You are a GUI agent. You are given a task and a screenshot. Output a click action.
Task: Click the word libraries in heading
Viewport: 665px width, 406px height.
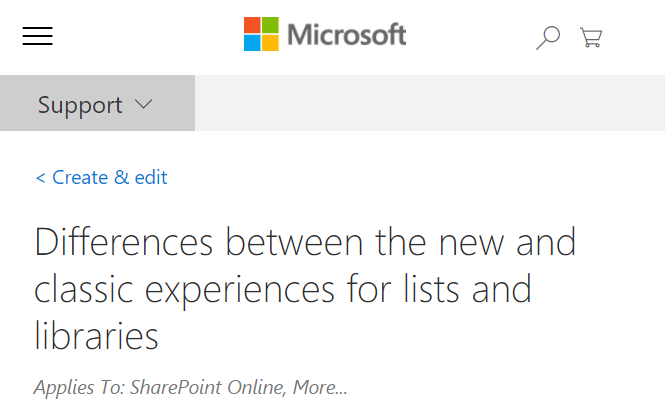click(96, 335)
